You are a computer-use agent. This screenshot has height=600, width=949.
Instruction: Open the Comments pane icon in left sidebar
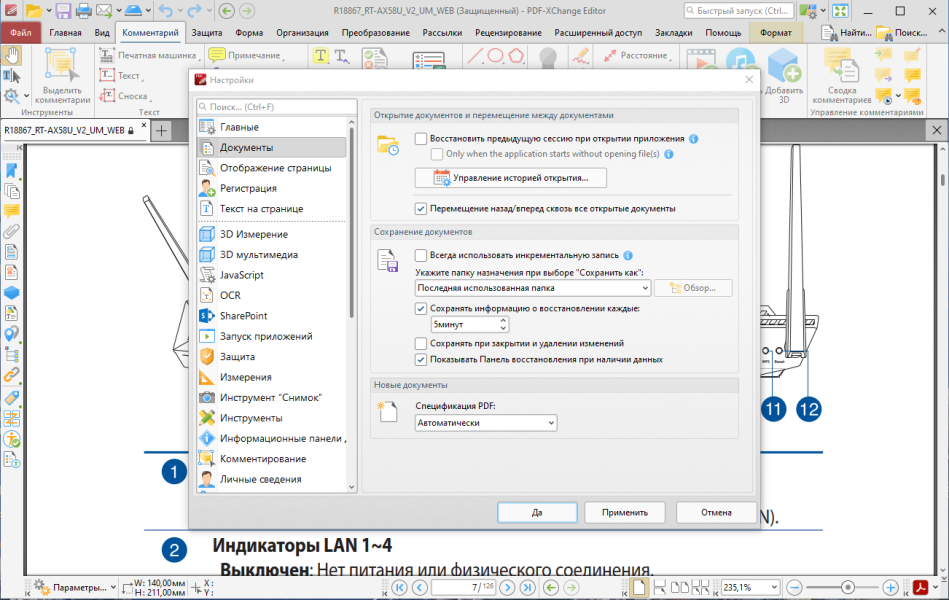(x=11, y=211)
